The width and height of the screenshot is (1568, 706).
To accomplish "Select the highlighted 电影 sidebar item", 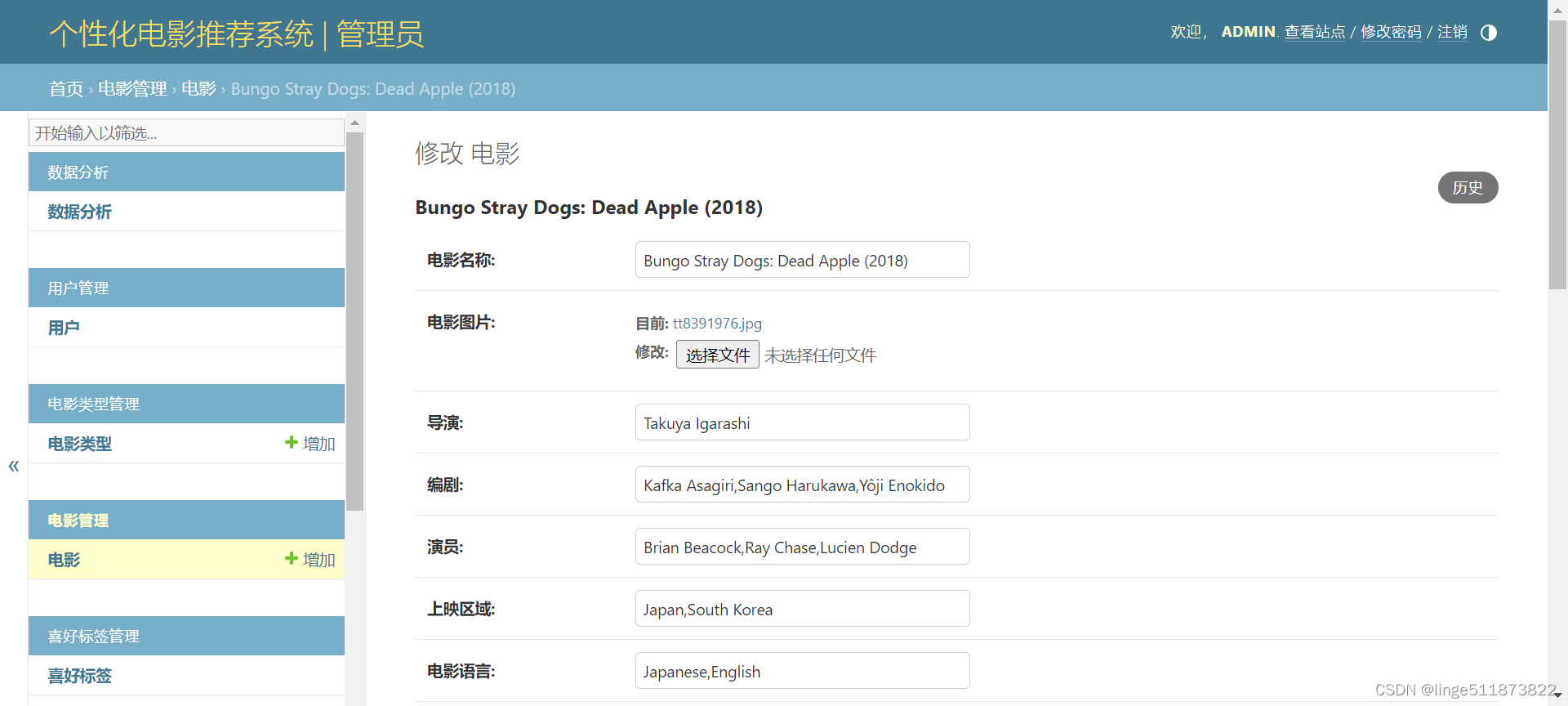I will (x=64, y=560).
